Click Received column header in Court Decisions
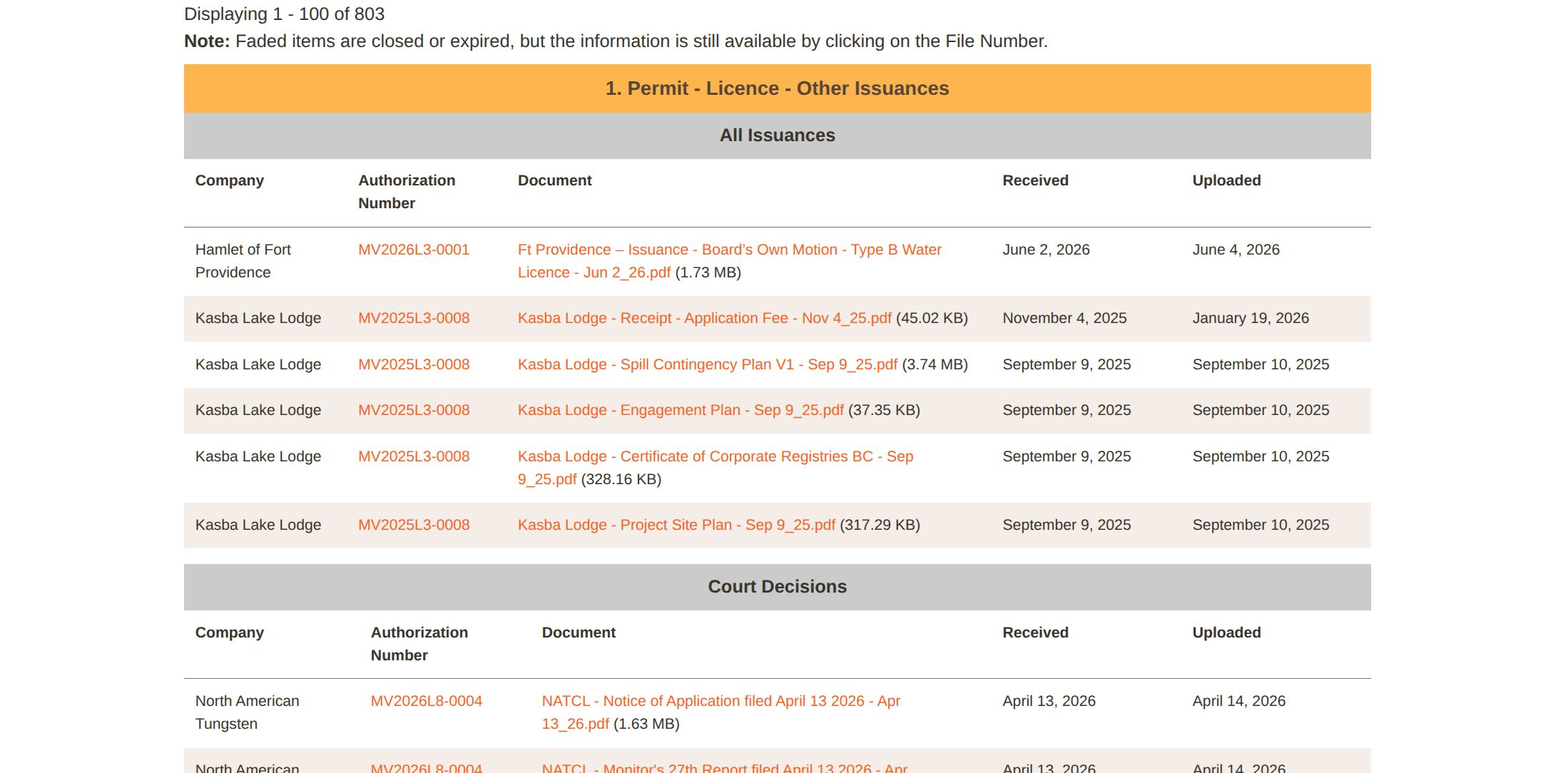Viewport: 1568px width, 773px height. pos(1036,633)
